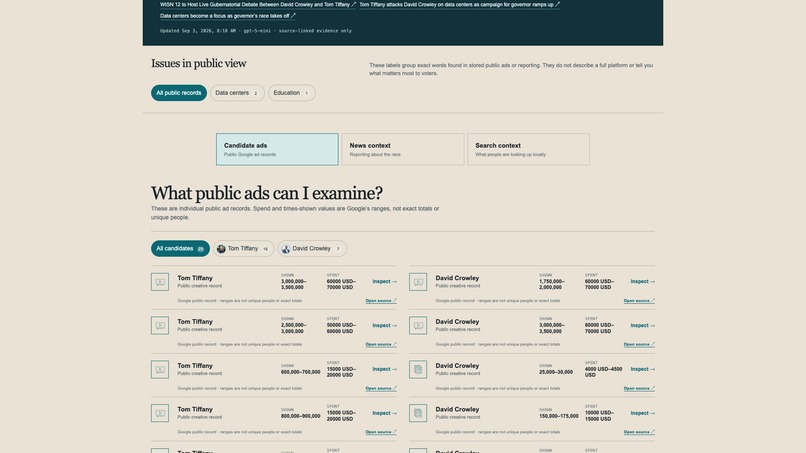
Task: Click David Crowley name in 25,000–30,000 row
Action: point(457,366)
